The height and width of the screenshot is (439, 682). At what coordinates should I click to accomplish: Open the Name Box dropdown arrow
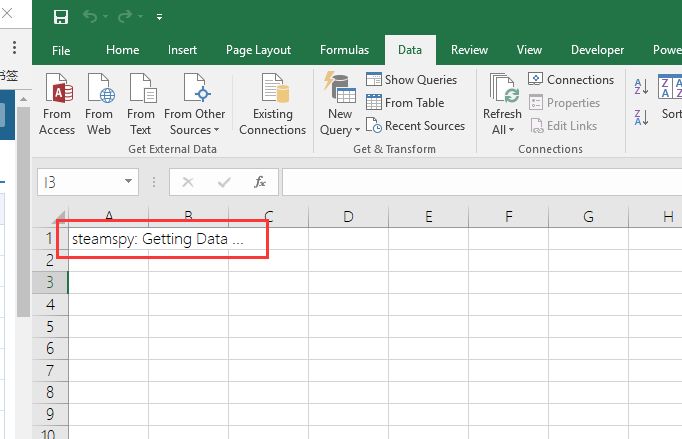pos(129,181)
